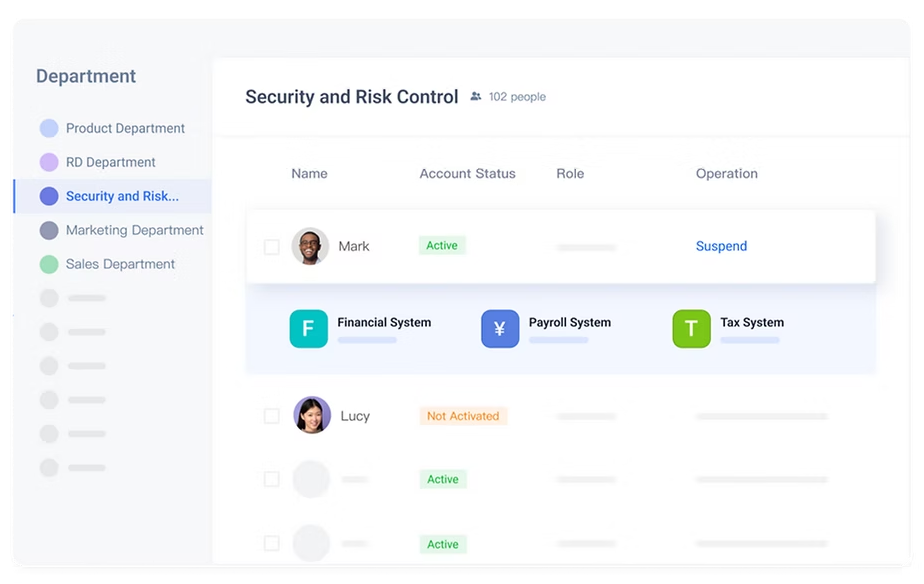Click Mark's Active status badge
Viewport: 924px width, 584px height.
pyautogui.click(x=442, y=245)
